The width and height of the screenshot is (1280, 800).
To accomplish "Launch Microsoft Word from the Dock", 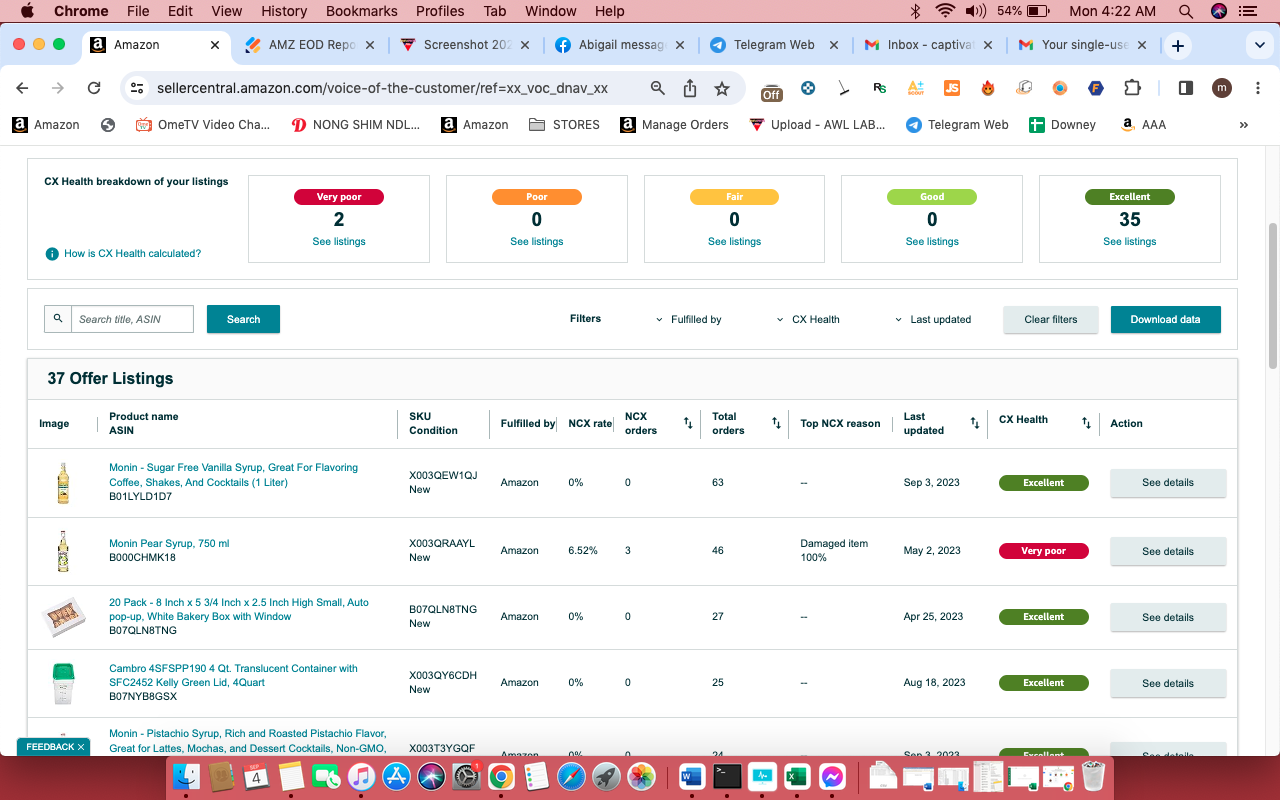I will tap(691, 776).
